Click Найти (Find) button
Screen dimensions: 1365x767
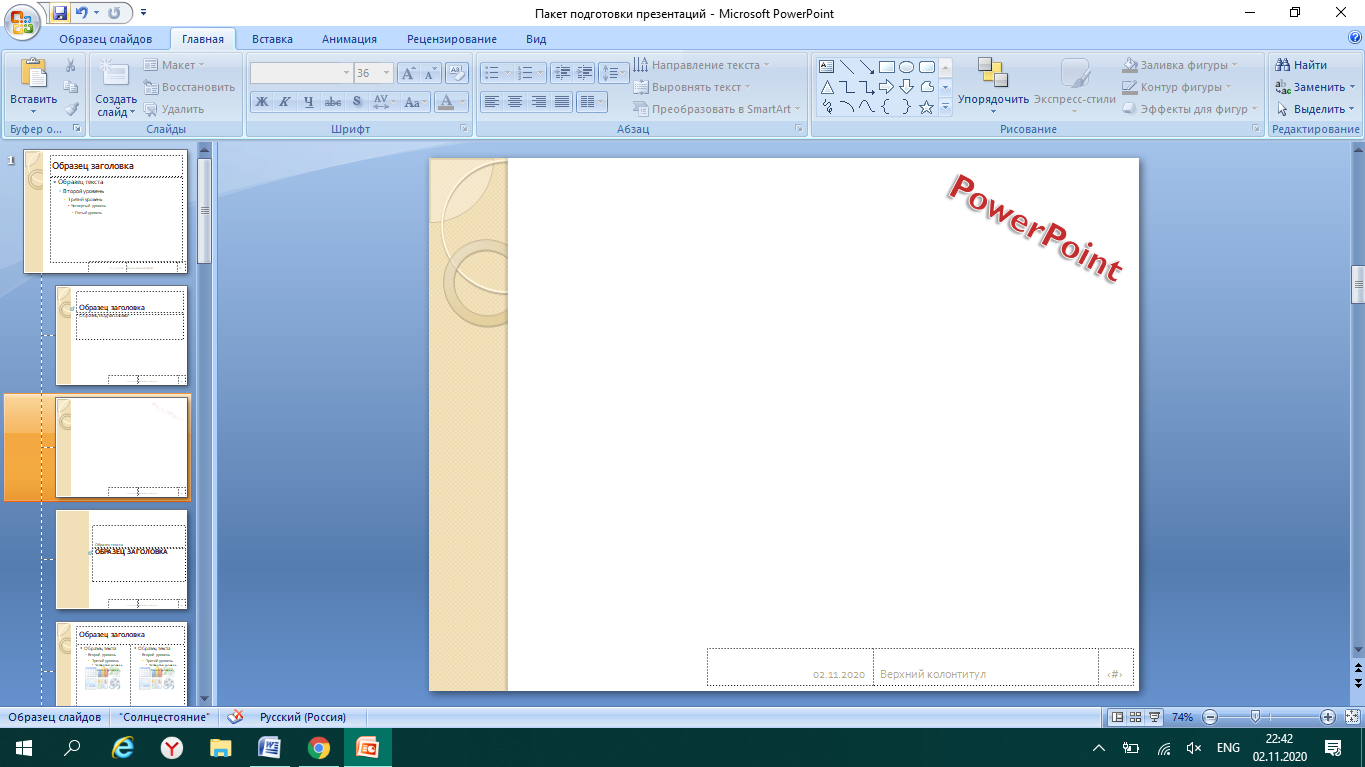1301,65
